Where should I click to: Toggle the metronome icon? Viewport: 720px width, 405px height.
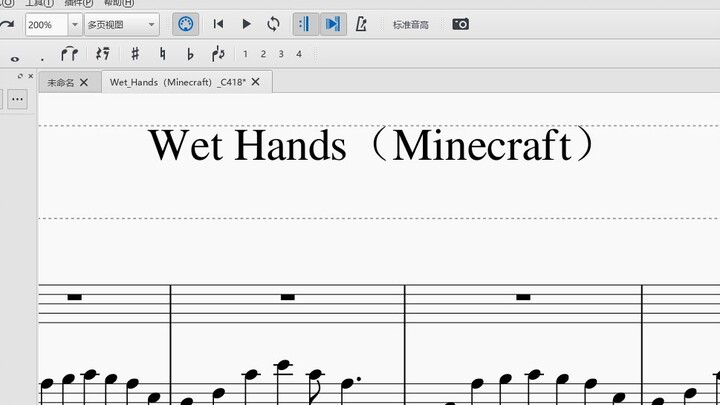click(x=361, y=24)
